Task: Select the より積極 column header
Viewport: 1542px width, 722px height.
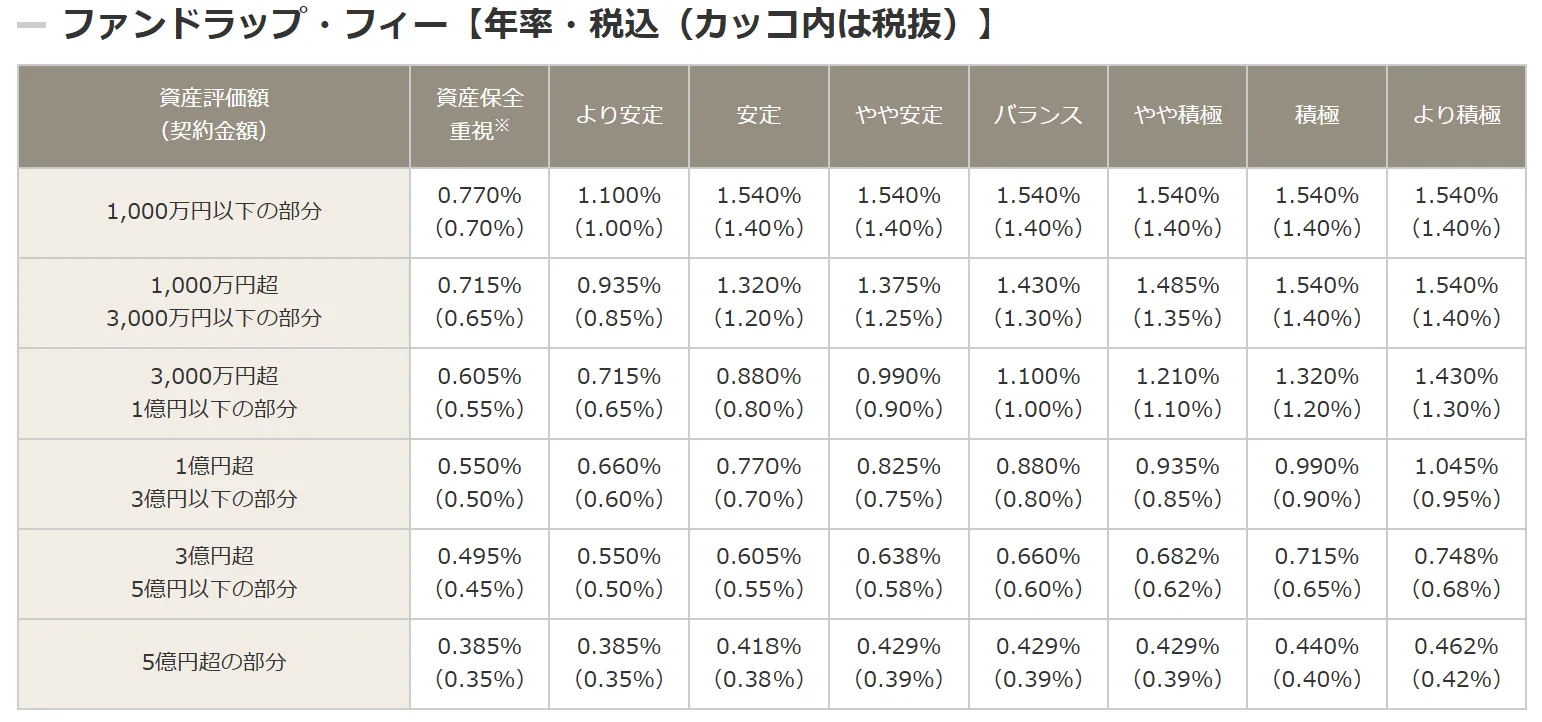Action: [1456, 115]
